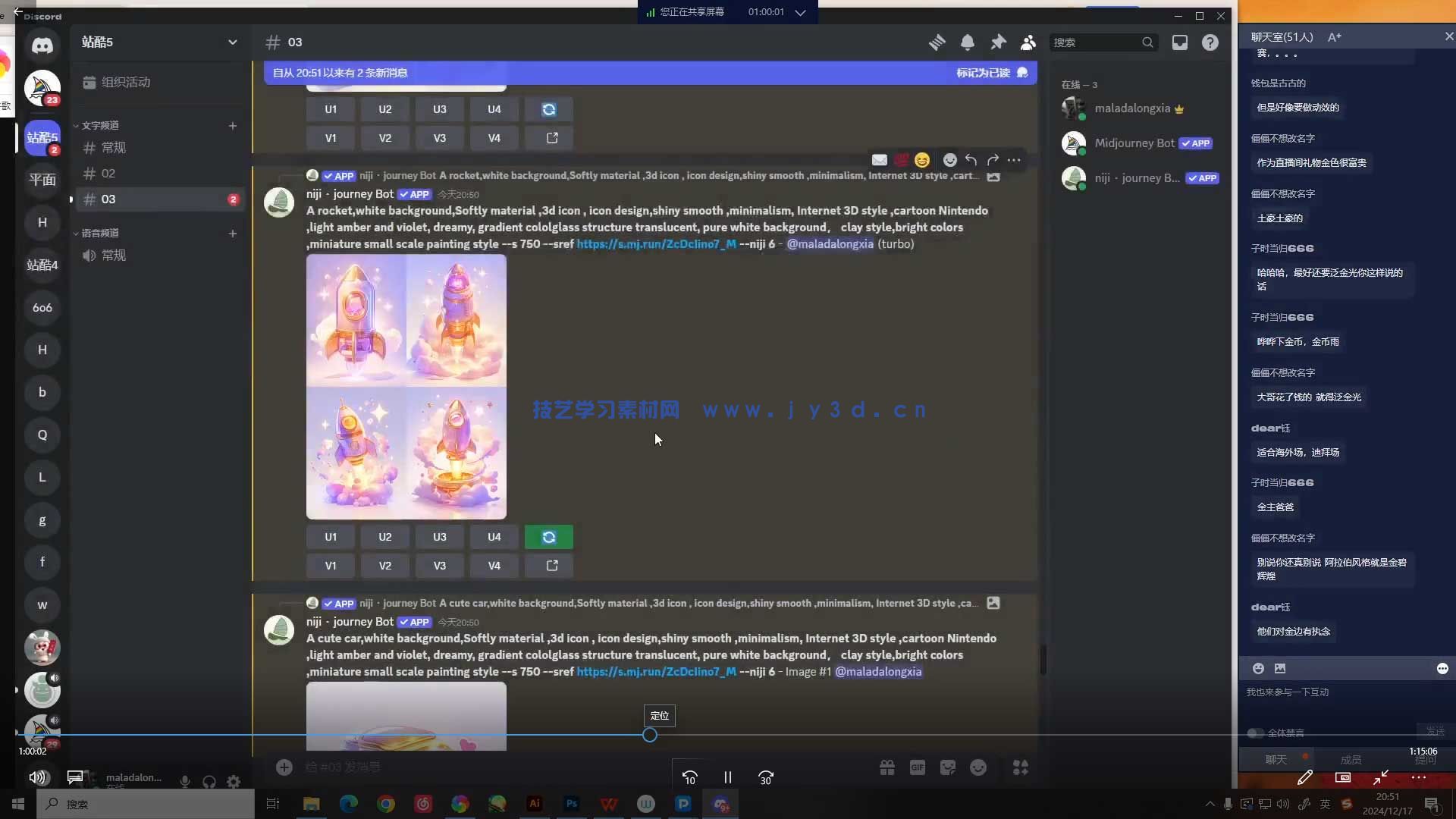This screenshot has width=1456, height=819.
Task: Click the U1 upscale button
Action: pos(330,537)
